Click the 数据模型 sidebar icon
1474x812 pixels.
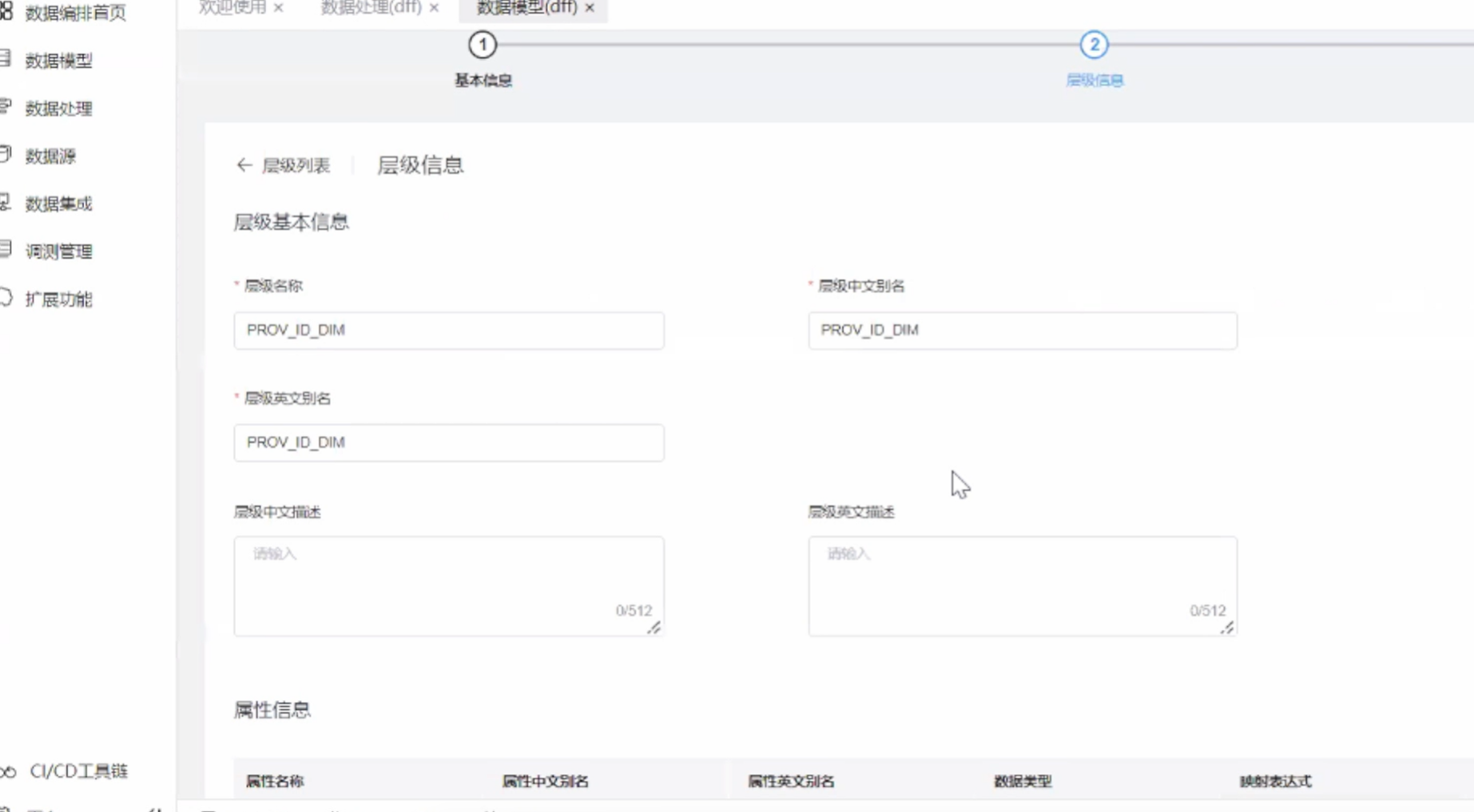pyautogui.click(x=6, y=58)
